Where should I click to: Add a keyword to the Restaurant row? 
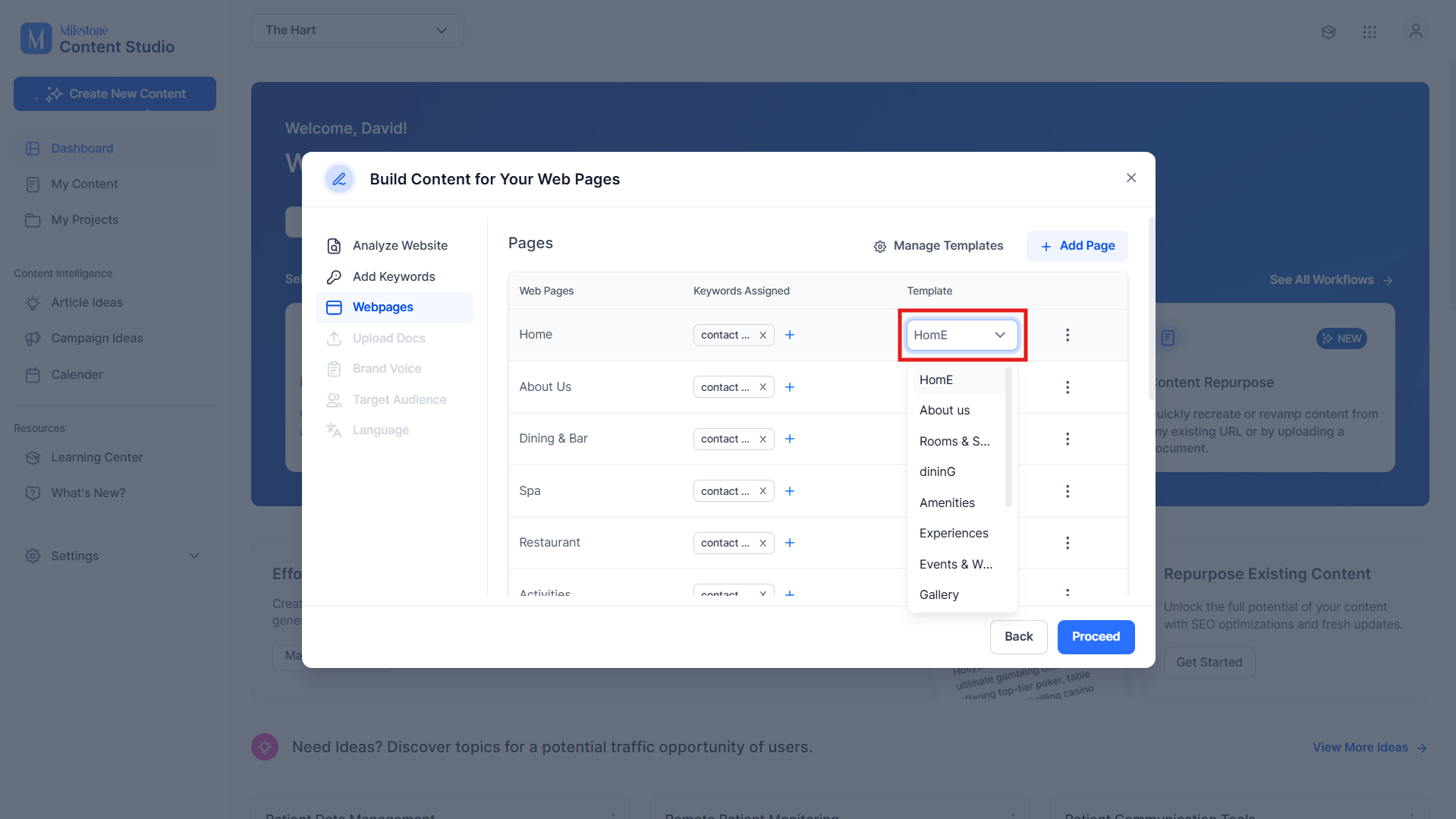coord(790,543)
